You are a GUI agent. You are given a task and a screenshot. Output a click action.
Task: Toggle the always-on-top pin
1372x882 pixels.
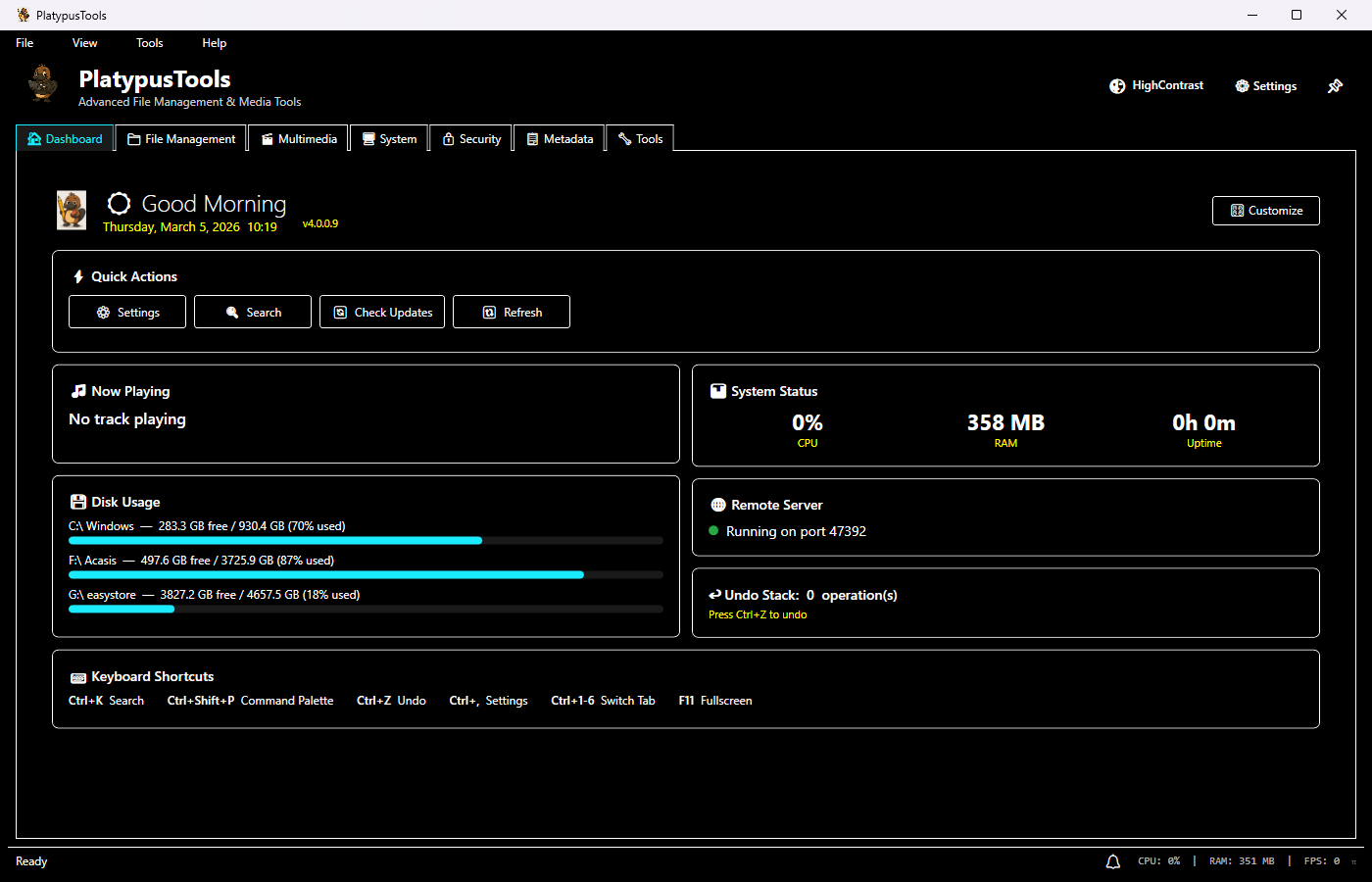(1335, 85)
